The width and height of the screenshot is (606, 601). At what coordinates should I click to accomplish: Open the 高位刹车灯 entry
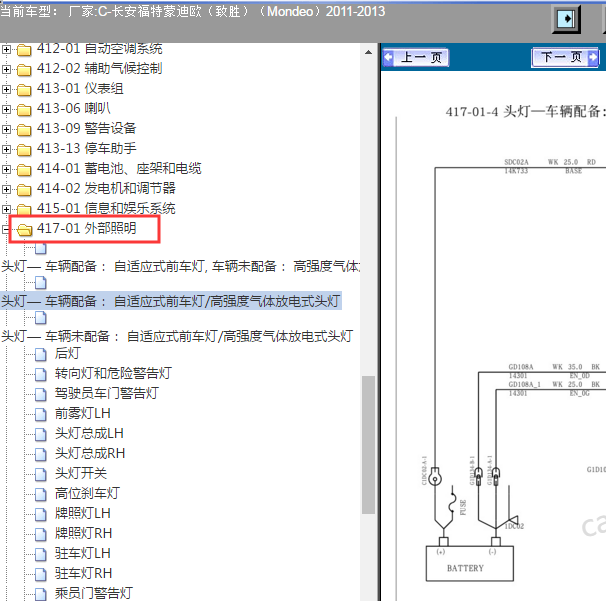point(87,494)
